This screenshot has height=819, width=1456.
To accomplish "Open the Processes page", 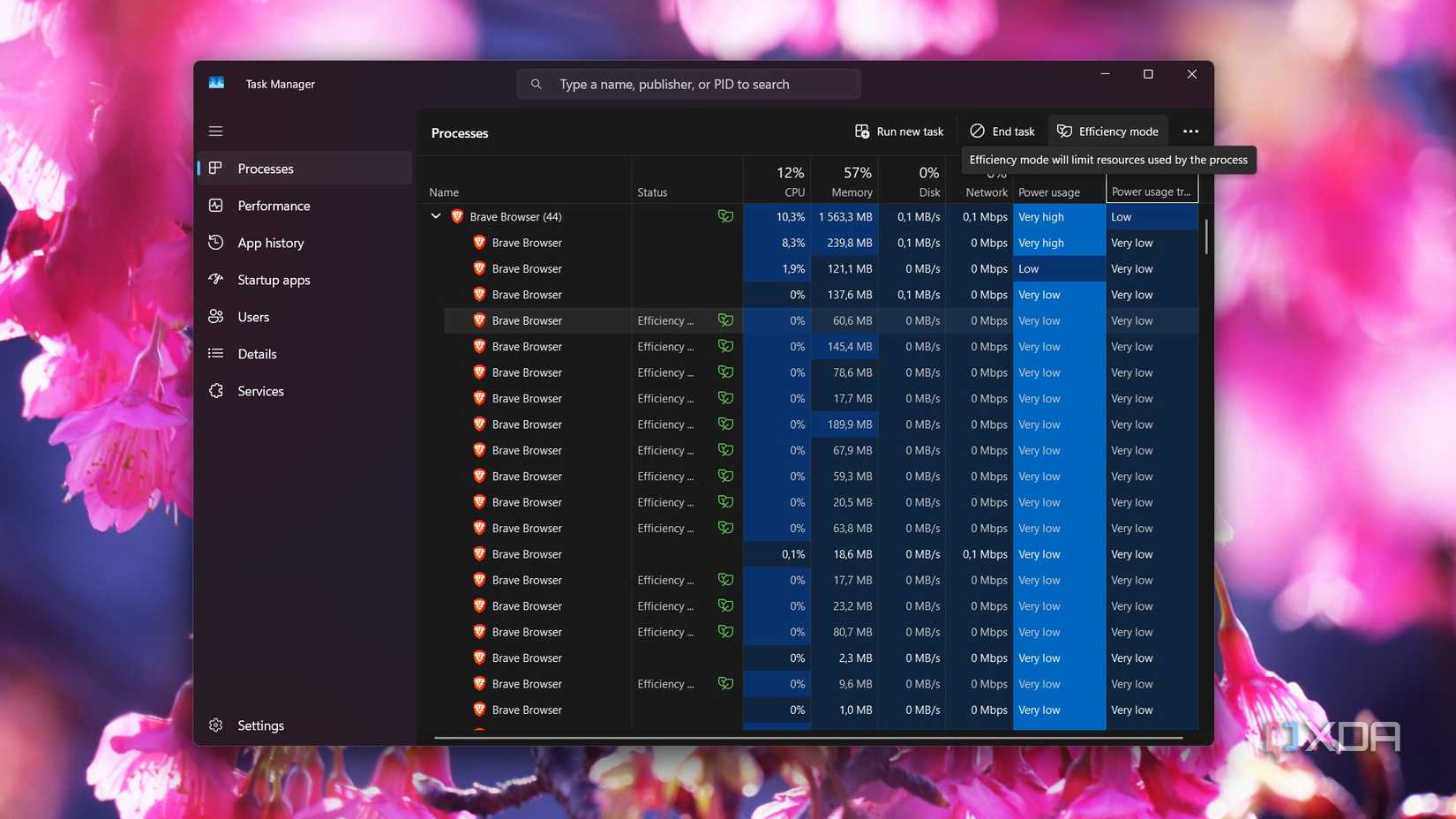I will click(x=304, y=169).
